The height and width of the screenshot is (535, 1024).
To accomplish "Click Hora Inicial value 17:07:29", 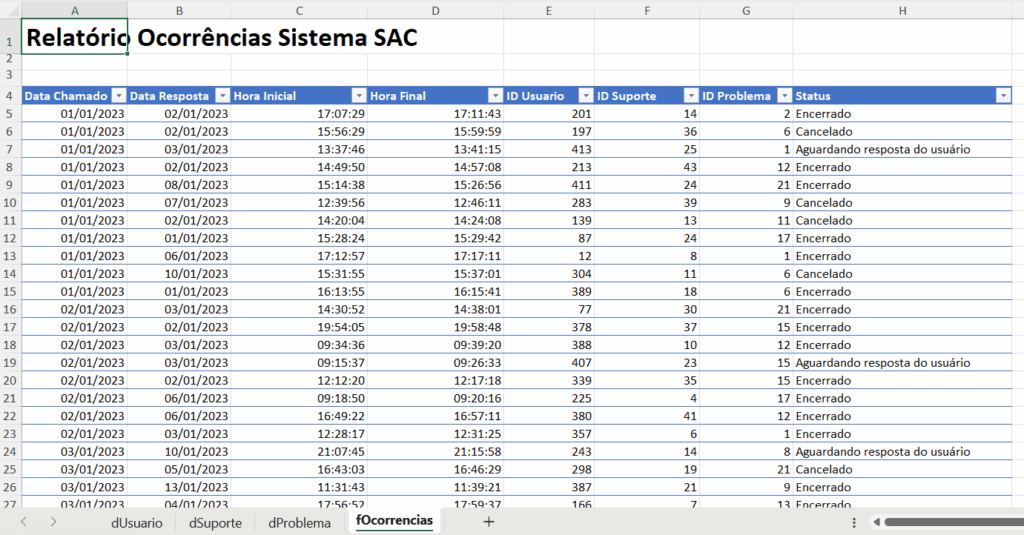I will (341, 114).
